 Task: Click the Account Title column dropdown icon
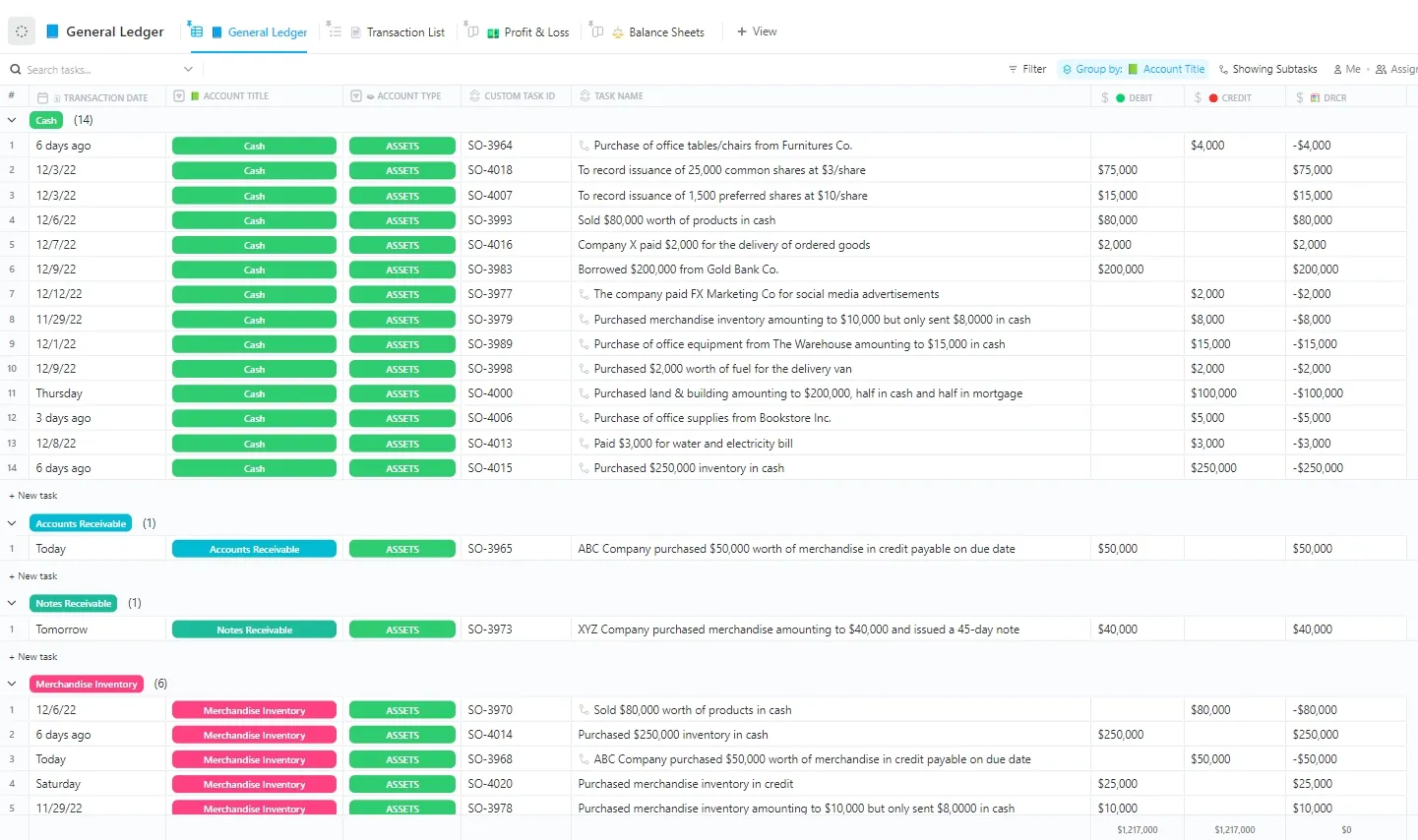click(x=179, y=96)
